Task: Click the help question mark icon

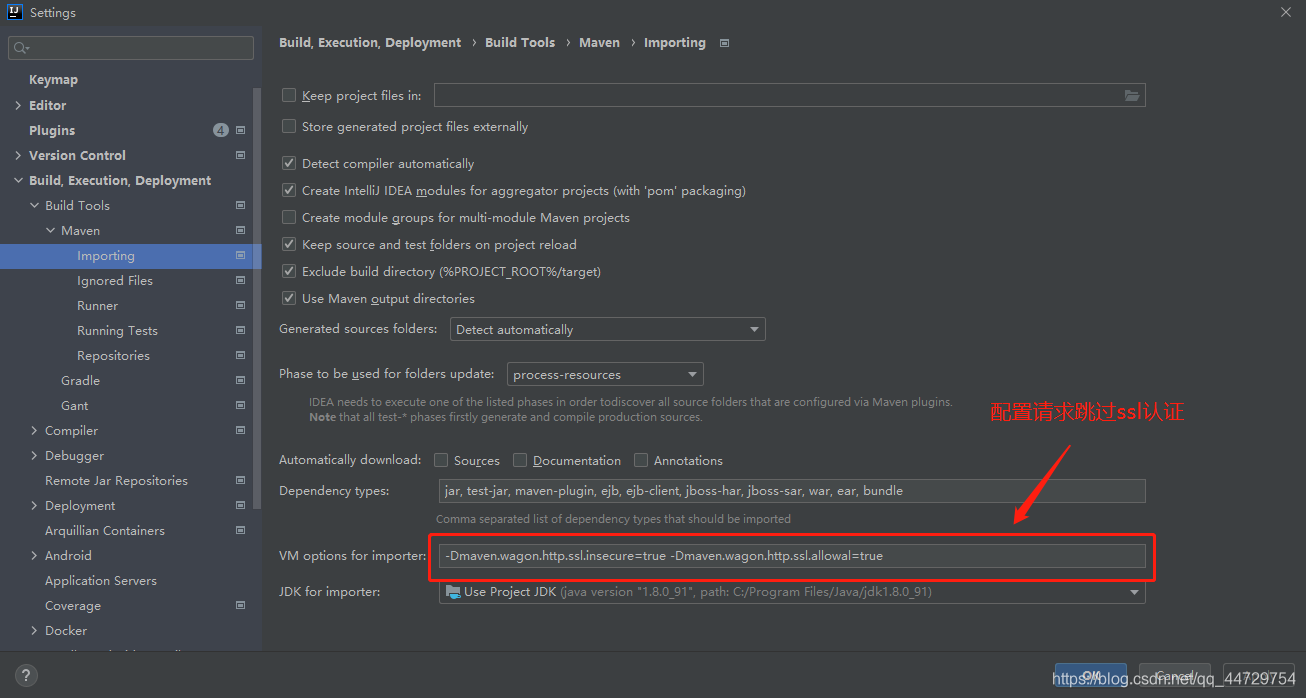Action: point(27,675)
